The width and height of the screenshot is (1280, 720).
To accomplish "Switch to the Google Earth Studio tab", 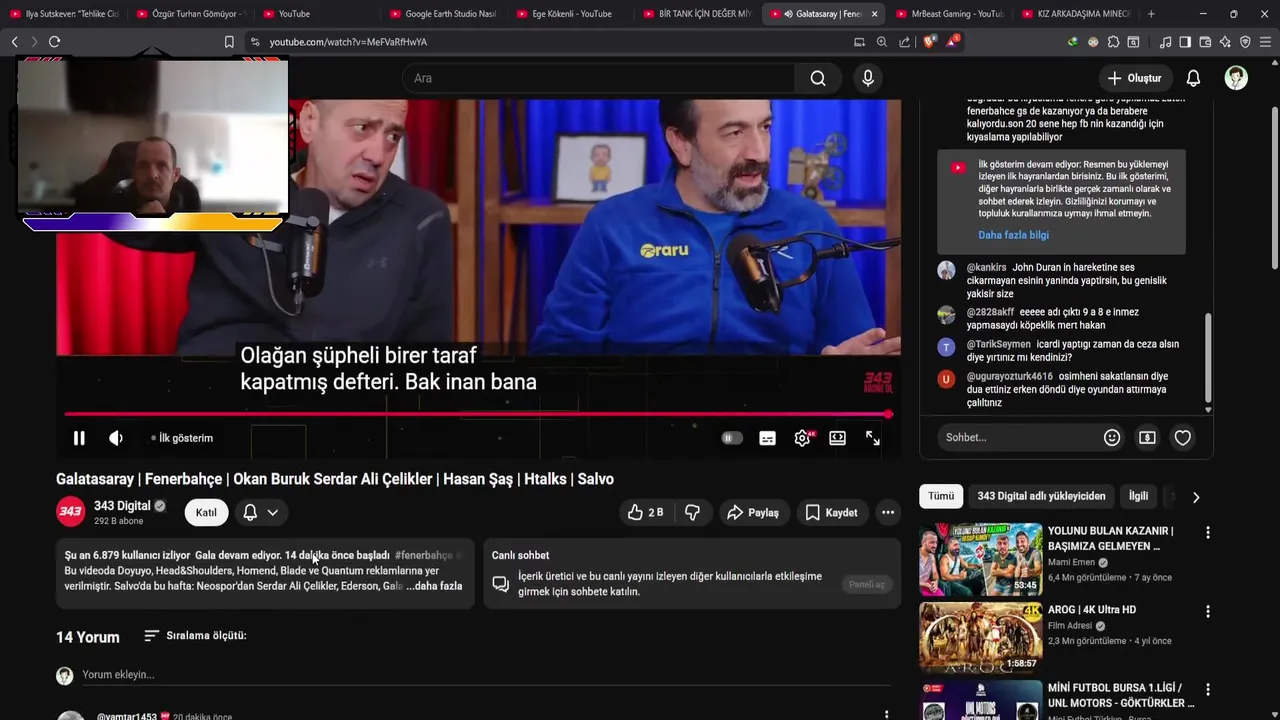I will click(442, 14).
